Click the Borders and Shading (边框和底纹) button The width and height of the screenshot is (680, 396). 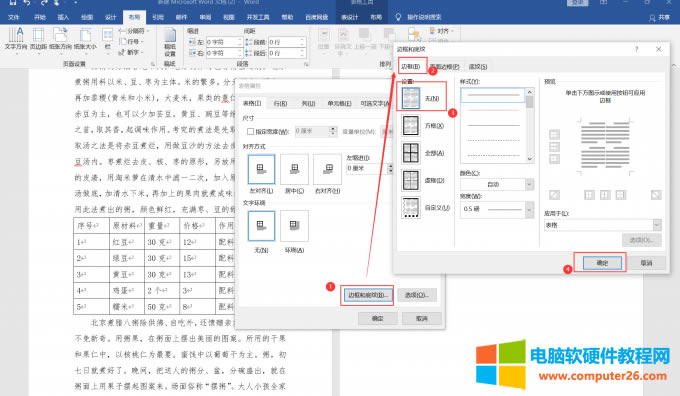(x=367, y=295)
